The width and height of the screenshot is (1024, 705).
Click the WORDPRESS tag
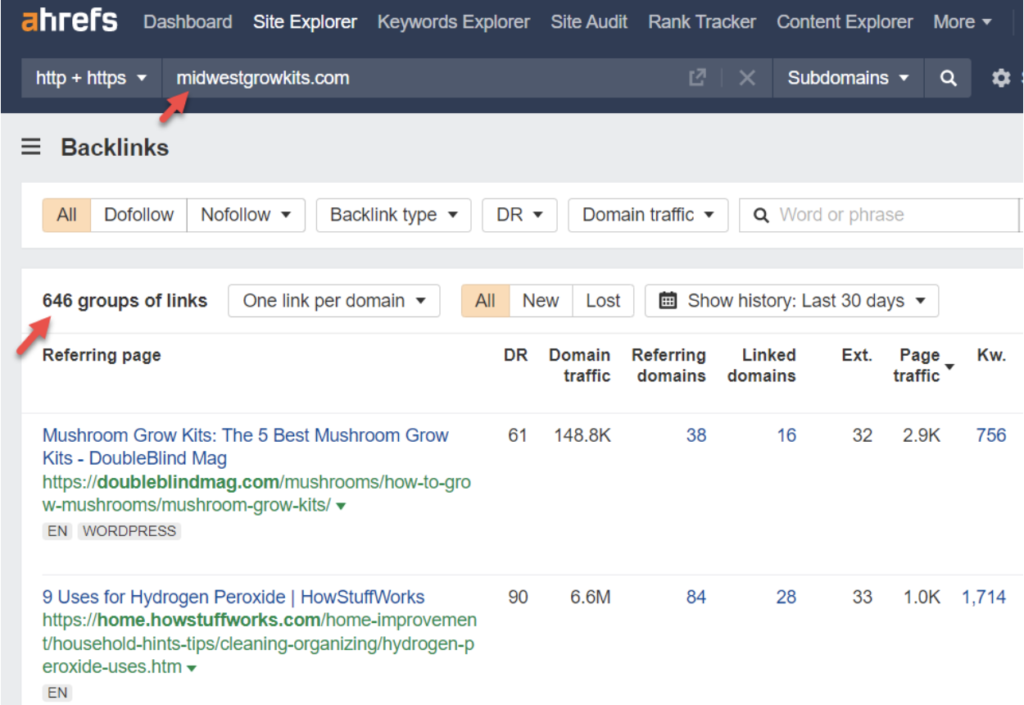click(x=129, y=531)
